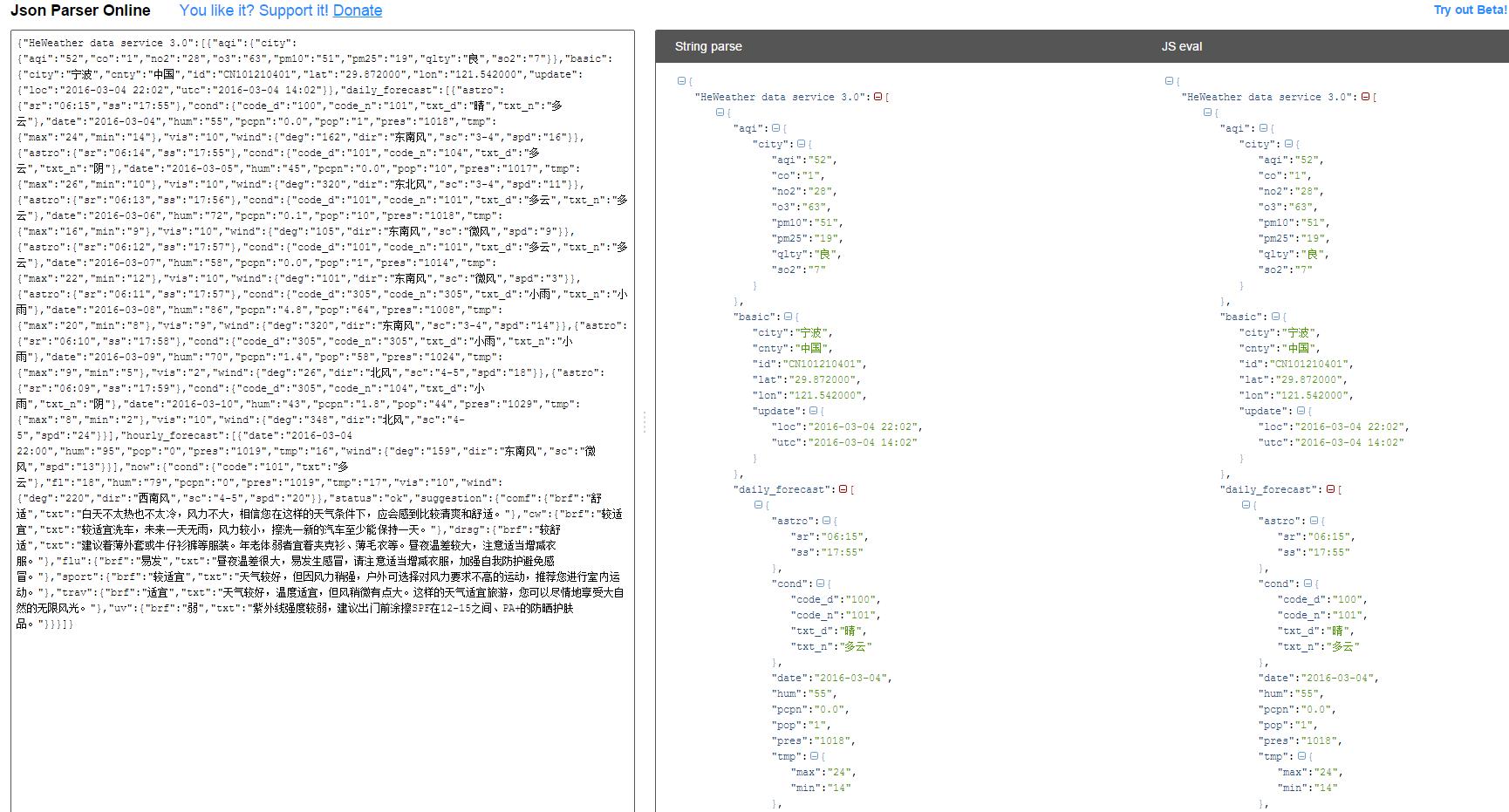
Task: Collapse the basic node in JS eval
Action: 1274,317
